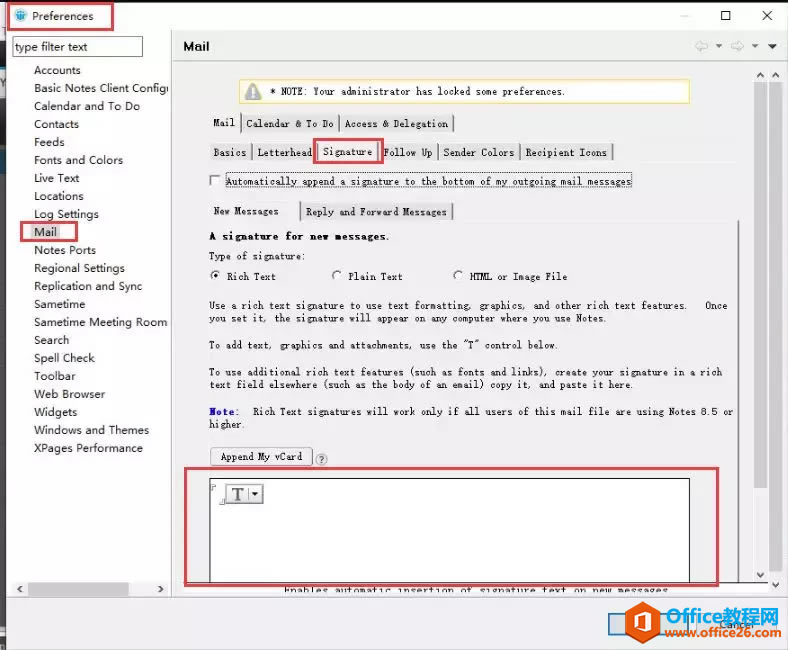Click the help question mark beside Append My vCard
The image size is (788, 650).
[322, 459]
